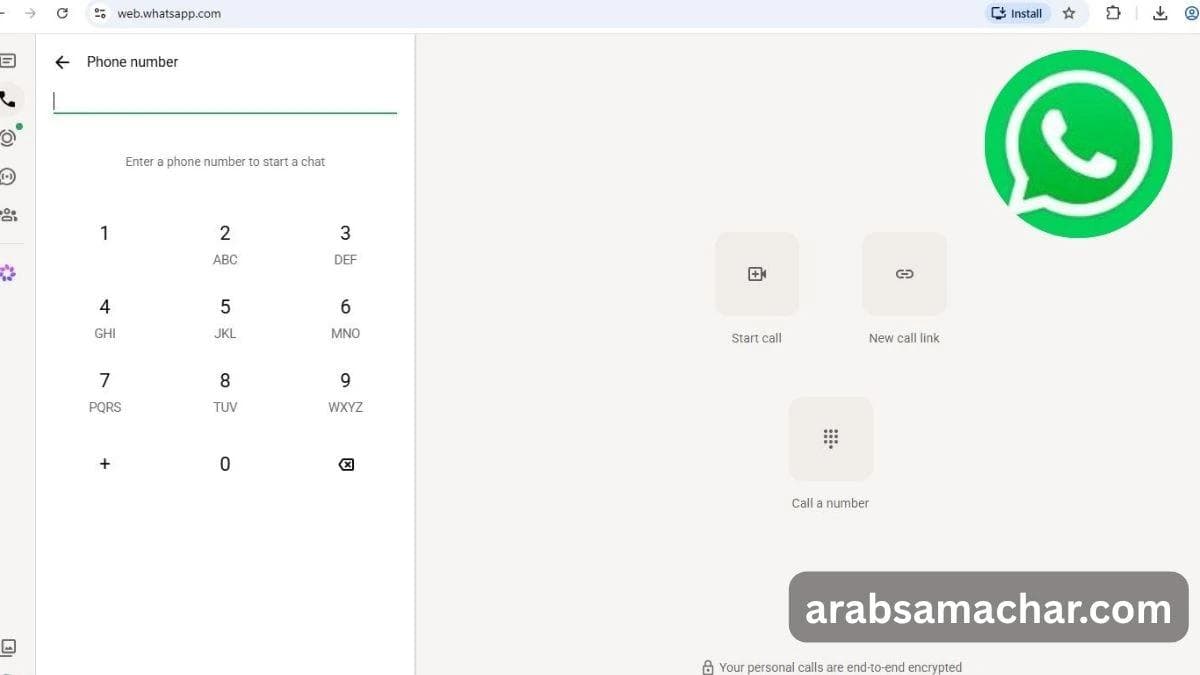
Task: Tap the plus key on the dial pad
Action: point(105,464)
